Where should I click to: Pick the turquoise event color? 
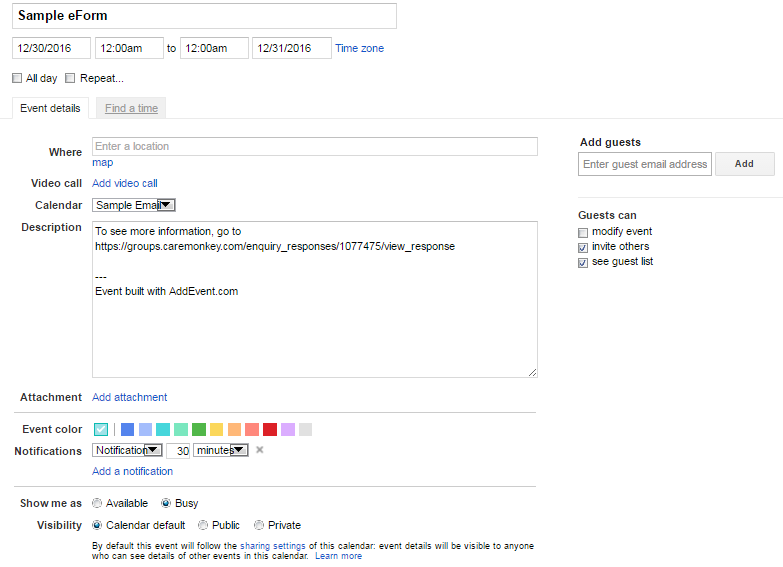click(163, 429)
